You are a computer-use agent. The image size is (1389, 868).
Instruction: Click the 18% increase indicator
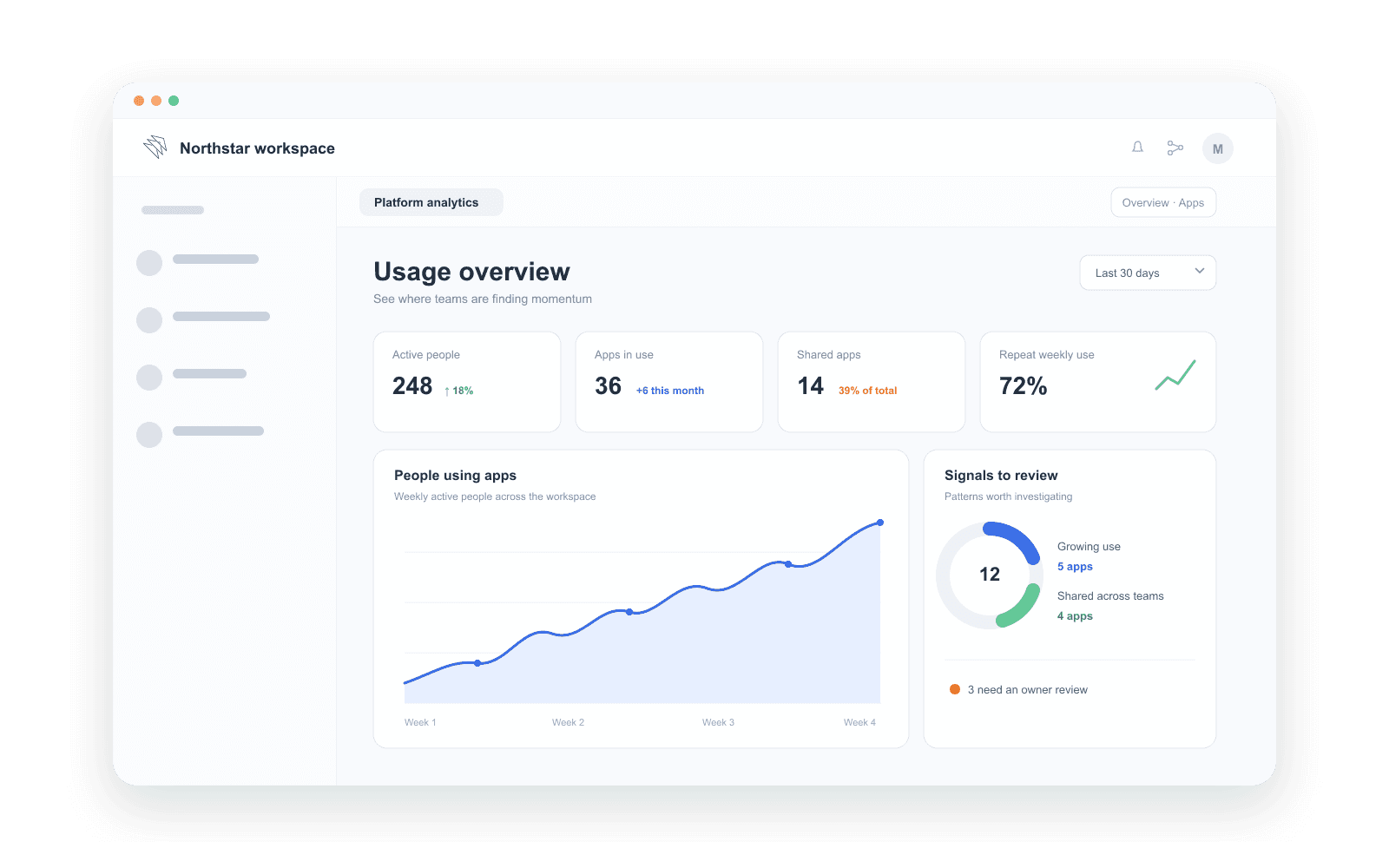[x=458, y=391]
